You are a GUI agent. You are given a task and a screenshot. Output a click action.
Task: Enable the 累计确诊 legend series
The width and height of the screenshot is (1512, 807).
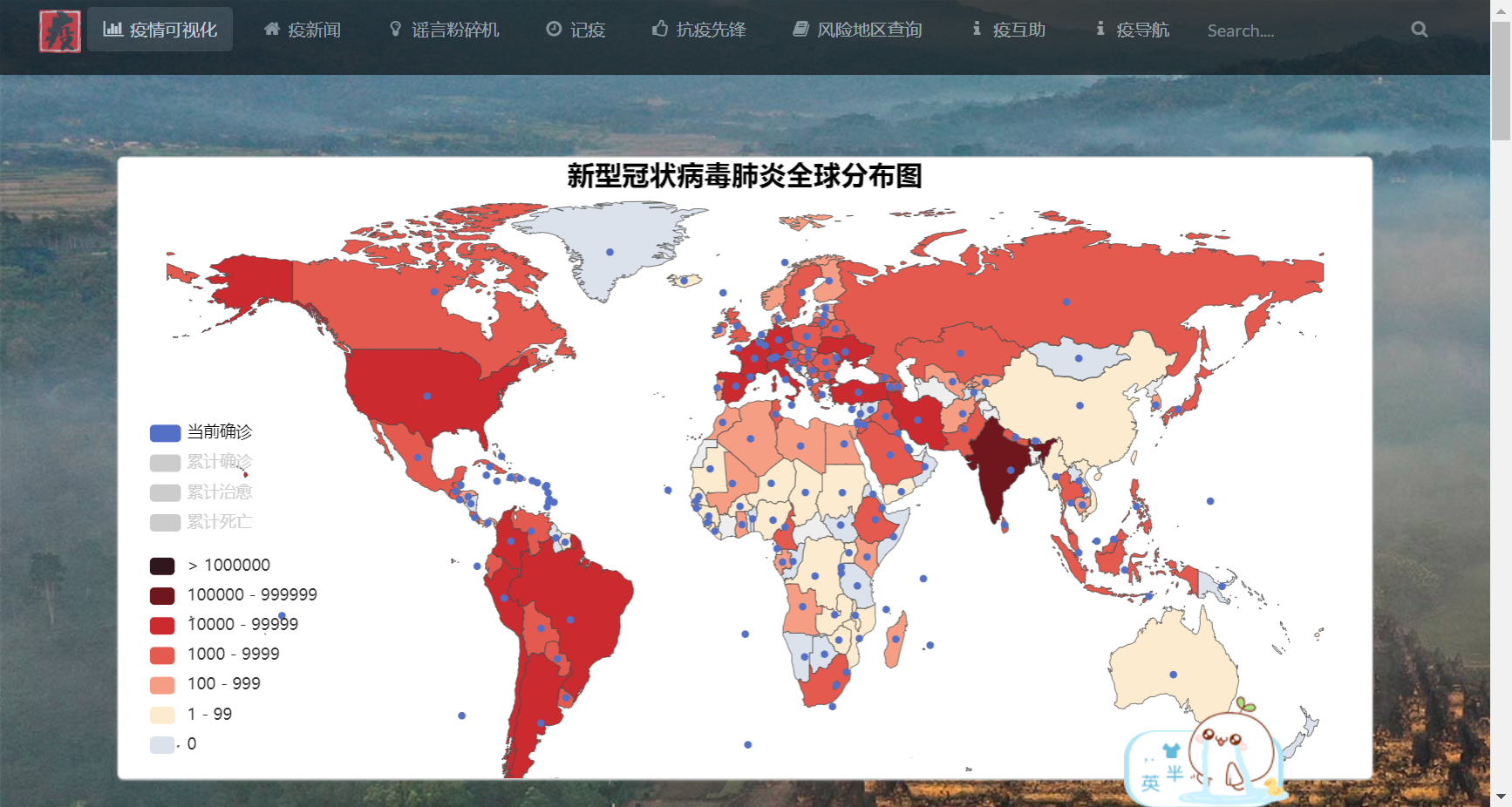click(x=201, y=462)
